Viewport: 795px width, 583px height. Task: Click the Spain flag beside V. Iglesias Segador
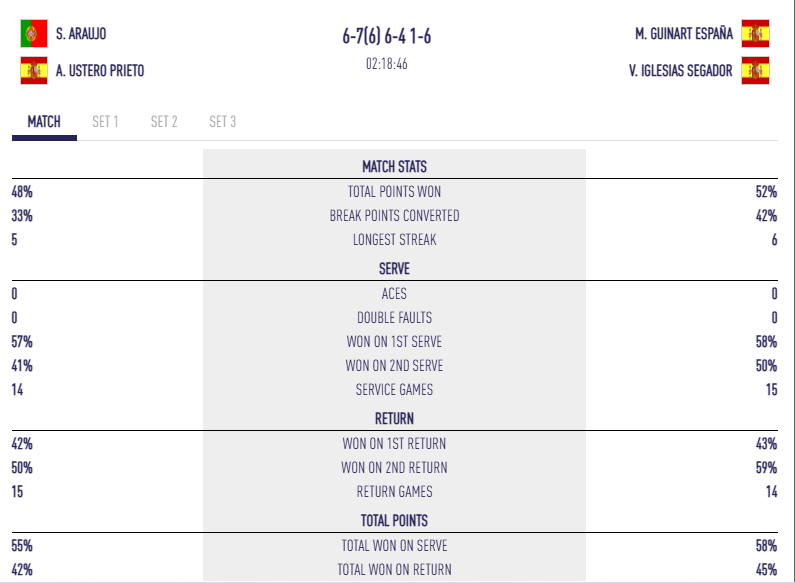[x=756, y=71]
